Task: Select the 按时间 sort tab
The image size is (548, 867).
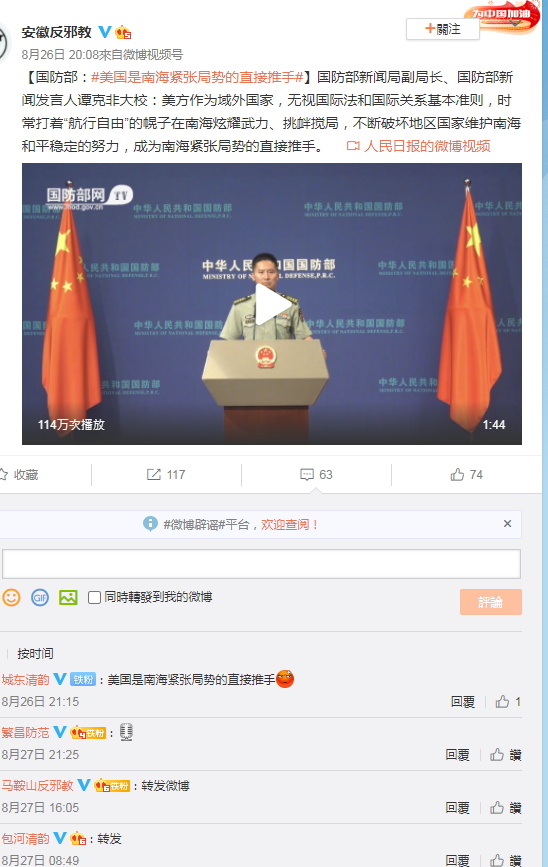Action: pyautogui.click(x=35, y=654)
